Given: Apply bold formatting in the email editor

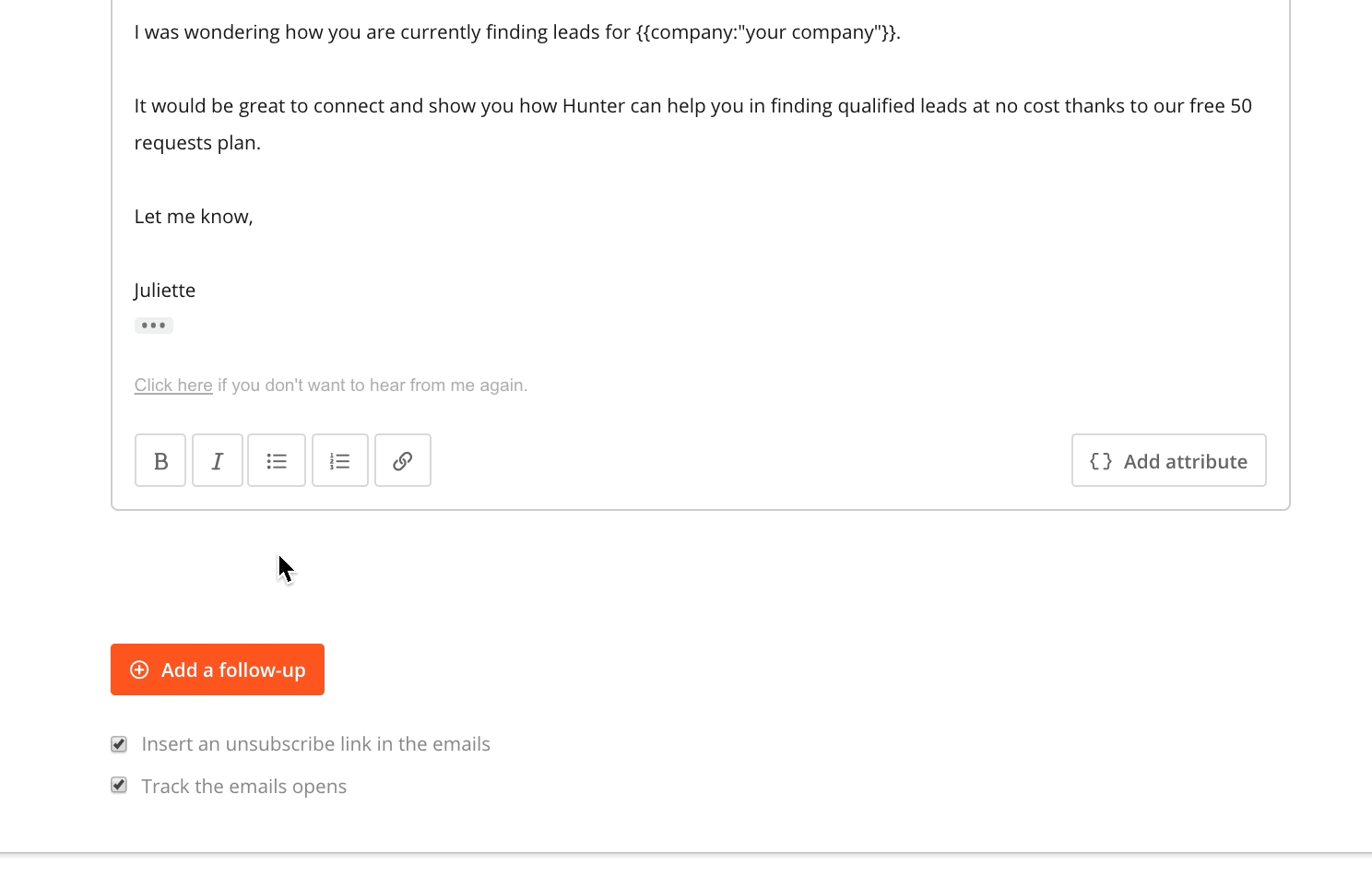Looking at the screenshot, I should pyautogui.click(x=160, y=460).
